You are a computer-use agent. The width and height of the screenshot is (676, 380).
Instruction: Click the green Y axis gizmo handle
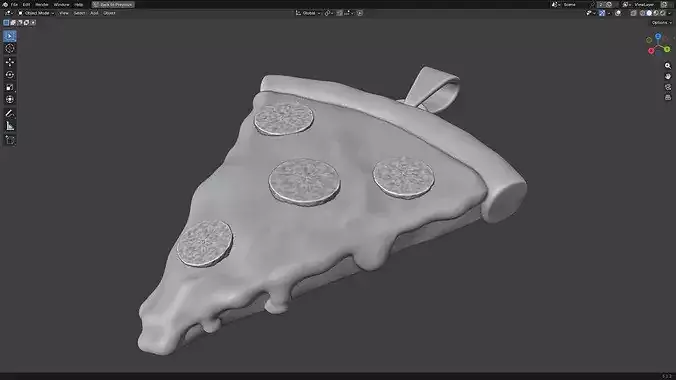pyautogui.click(x=667, y=49)
